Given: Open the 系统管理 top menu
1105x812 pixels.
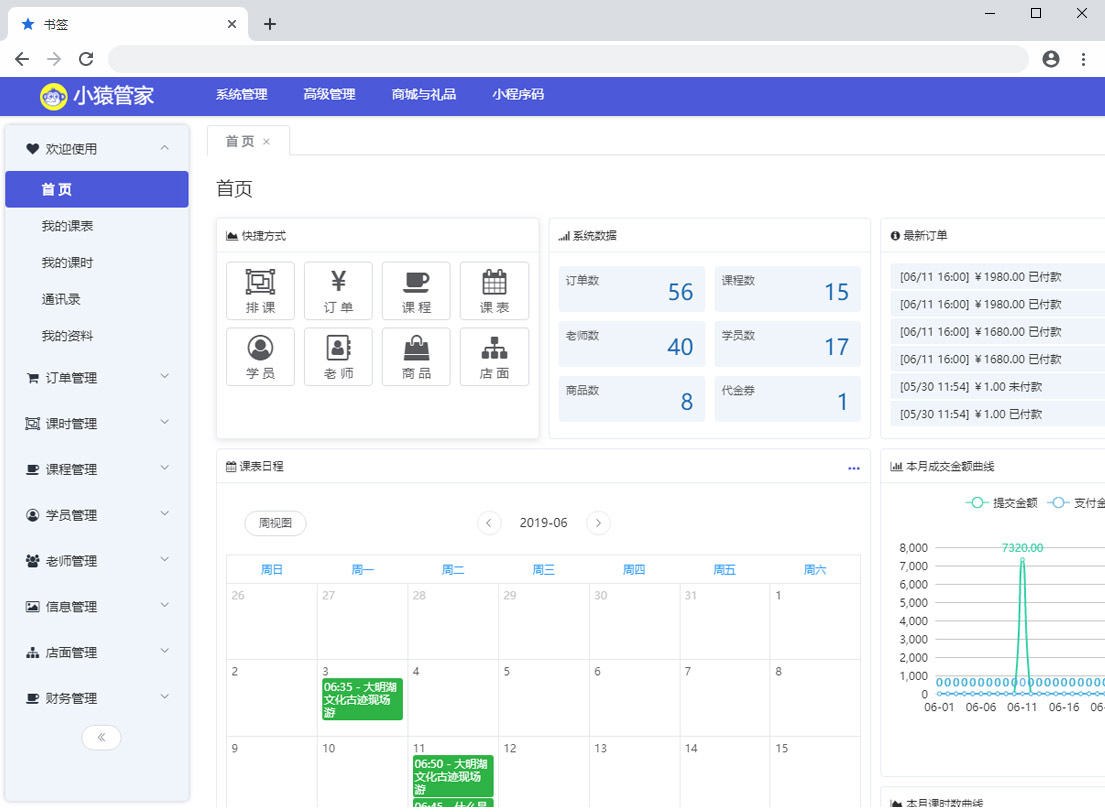Looking at the screenshot, I should point(242,94).
